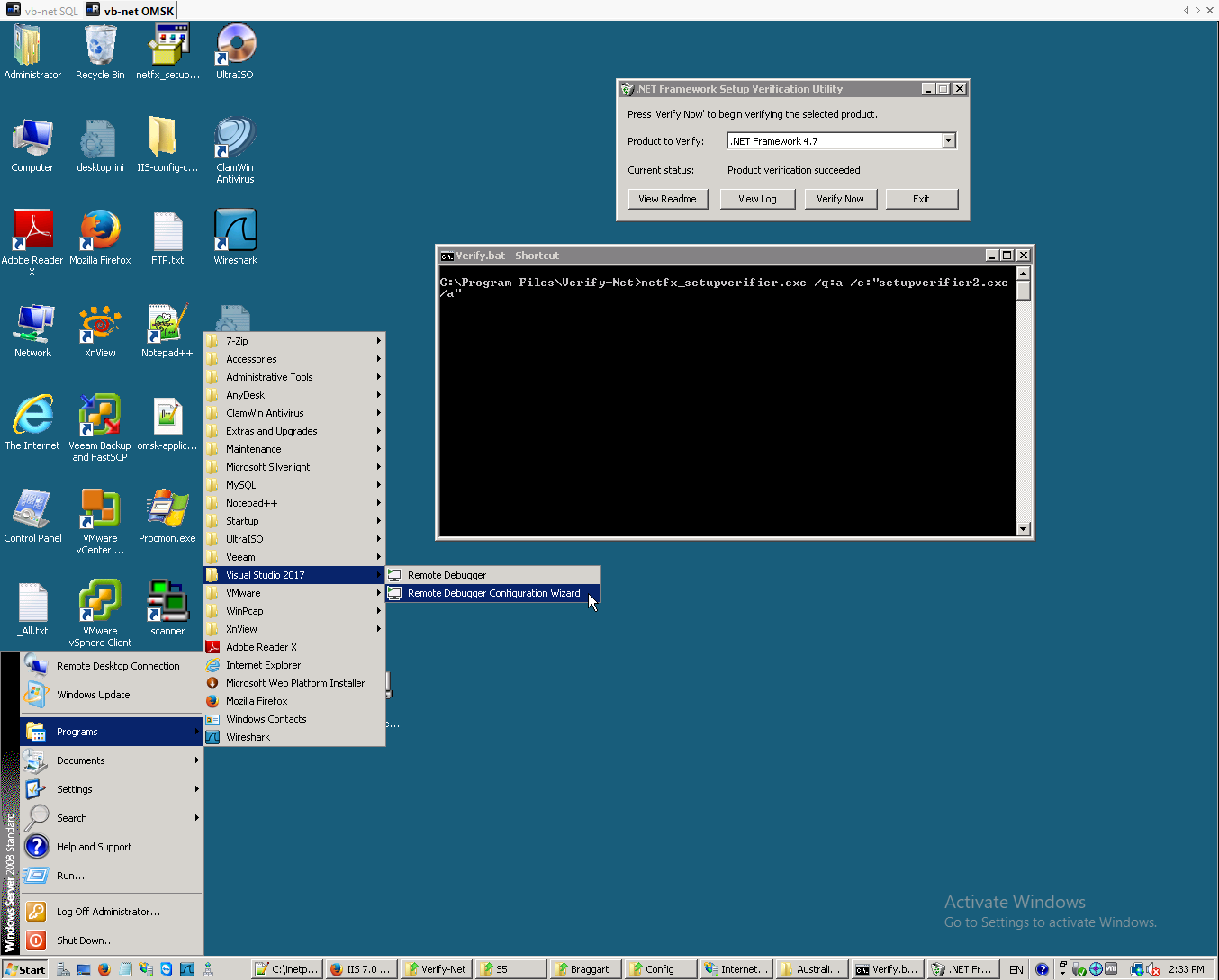The height and width of the screenshot is (980, 1219).
Task: Select Veeam Backup and FastSCP icon
Action: click(100, 428)
